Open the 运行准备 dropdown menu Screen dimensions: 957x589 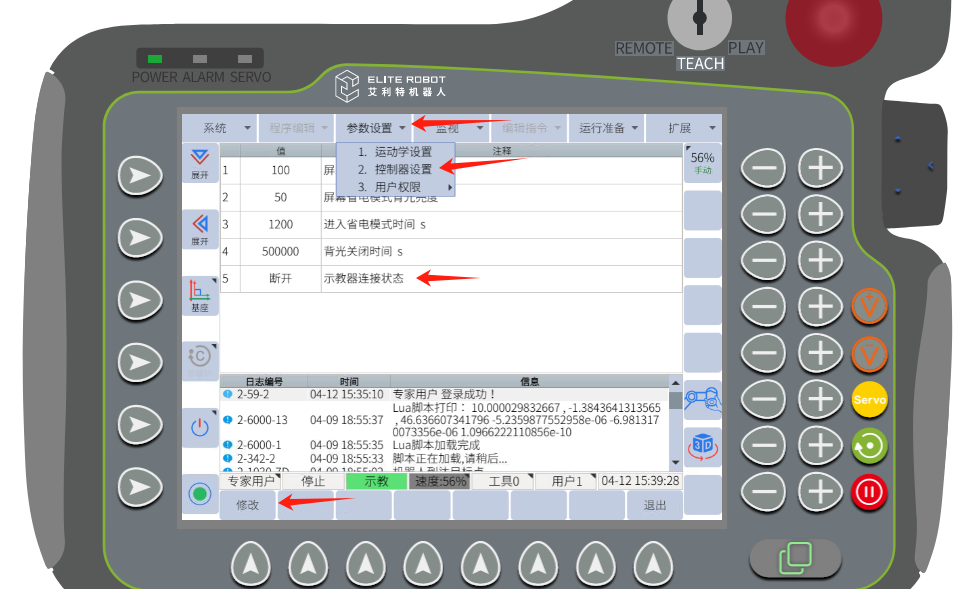(608, 128)
